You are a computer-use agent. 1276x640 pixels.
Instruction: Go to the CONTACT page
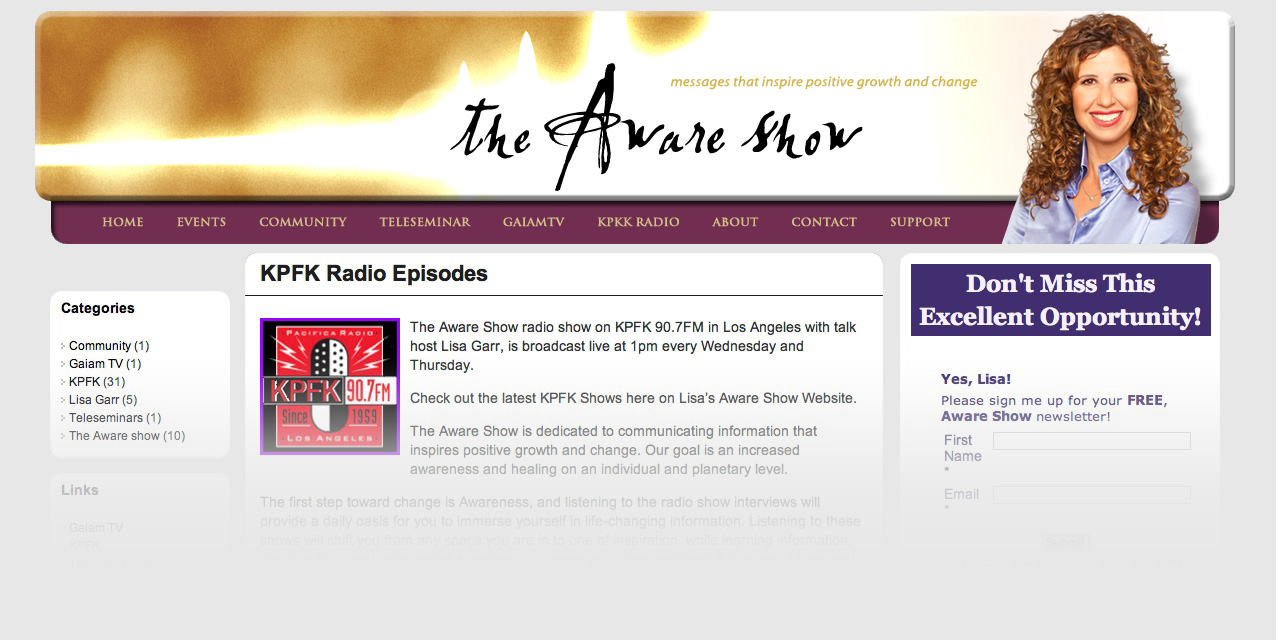(824, 222)
